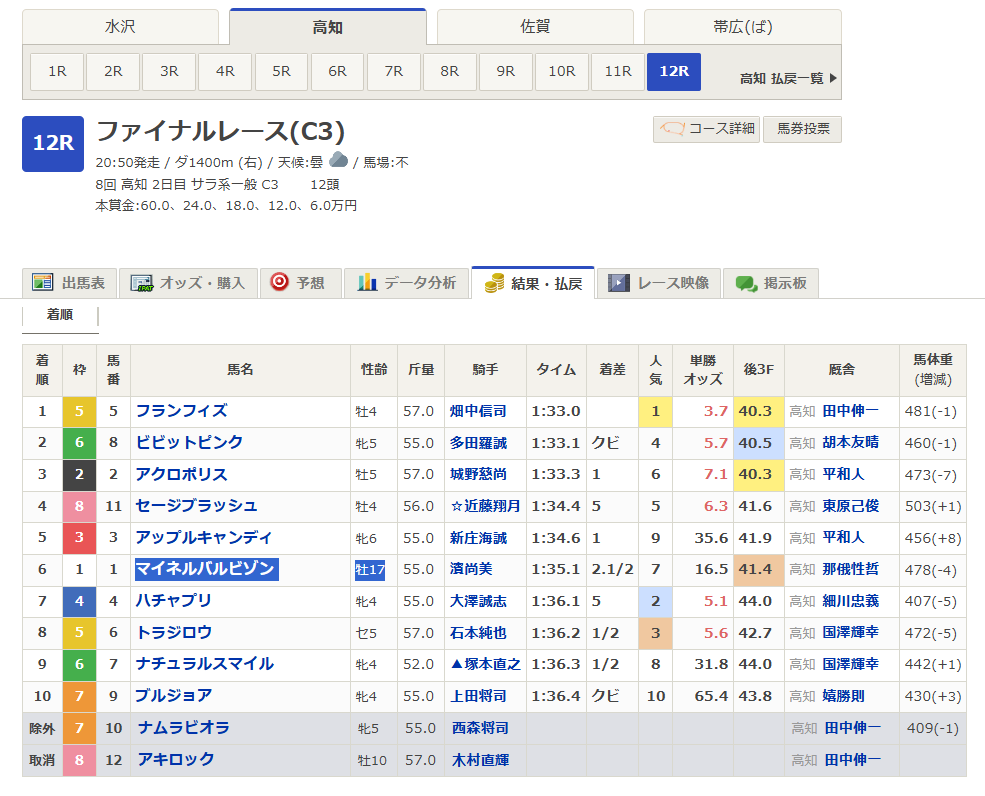Open jockey 大澤誠志 profile
985x796 pixels.
pos(478,601)
